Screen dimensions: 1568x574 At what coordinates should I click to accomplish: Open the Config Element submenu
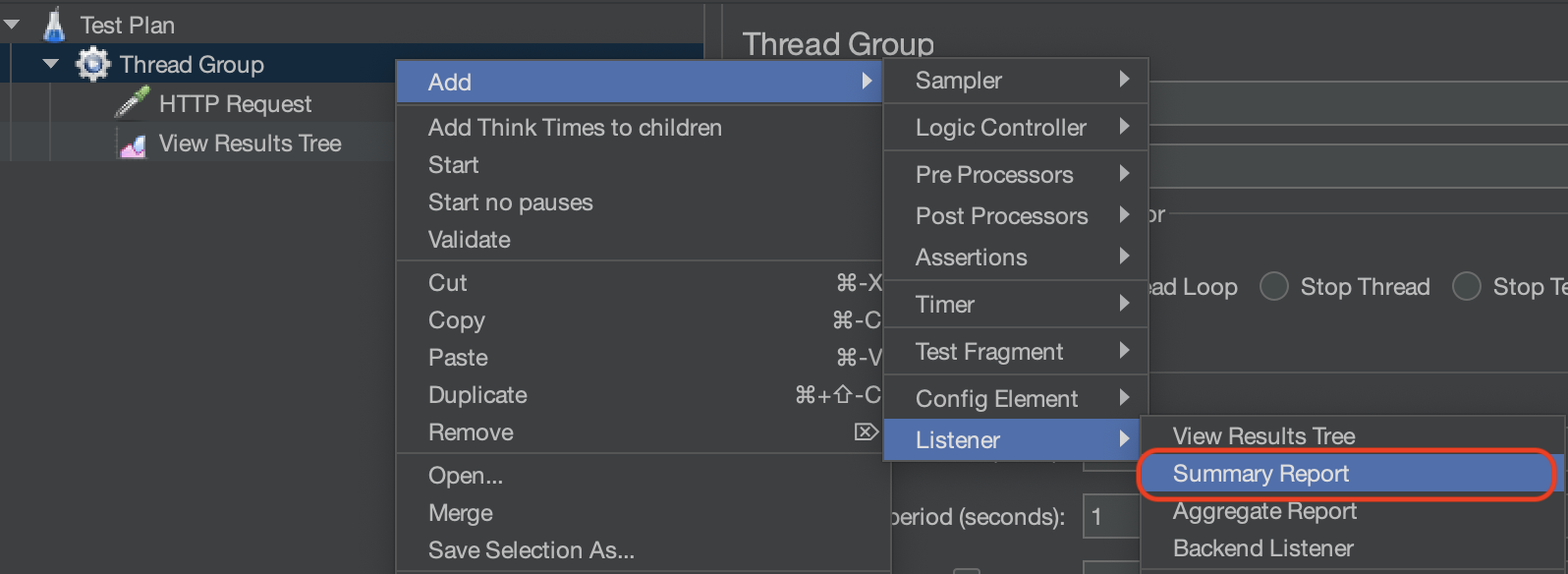(x=1016, y=399)
